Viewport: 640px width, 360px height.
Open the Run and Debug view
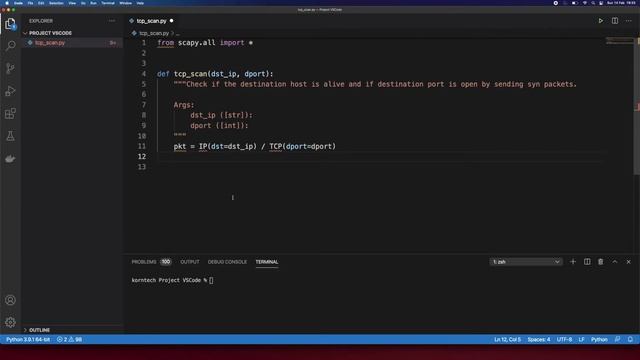point(10,91)
